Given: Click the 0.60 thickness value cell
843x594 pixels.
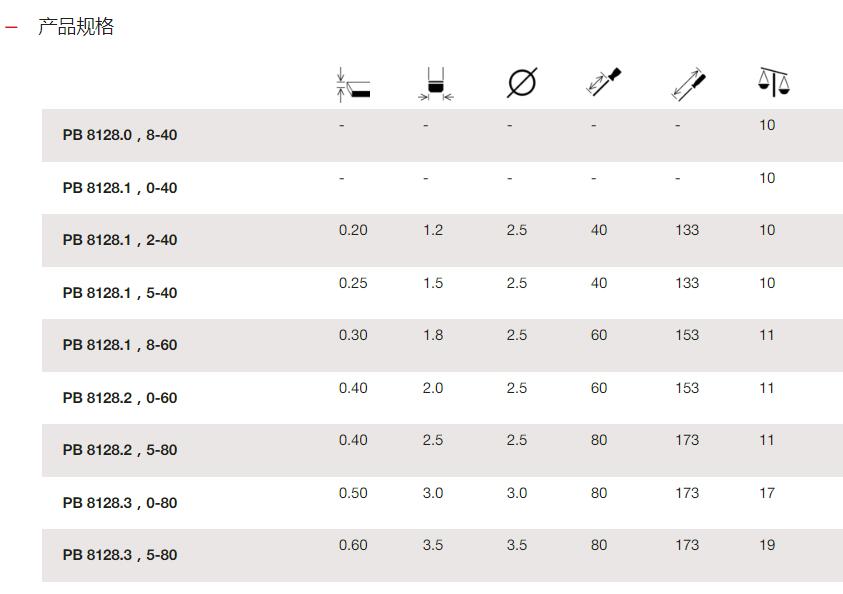Looking at the screenshot, I should pos(353,545).
